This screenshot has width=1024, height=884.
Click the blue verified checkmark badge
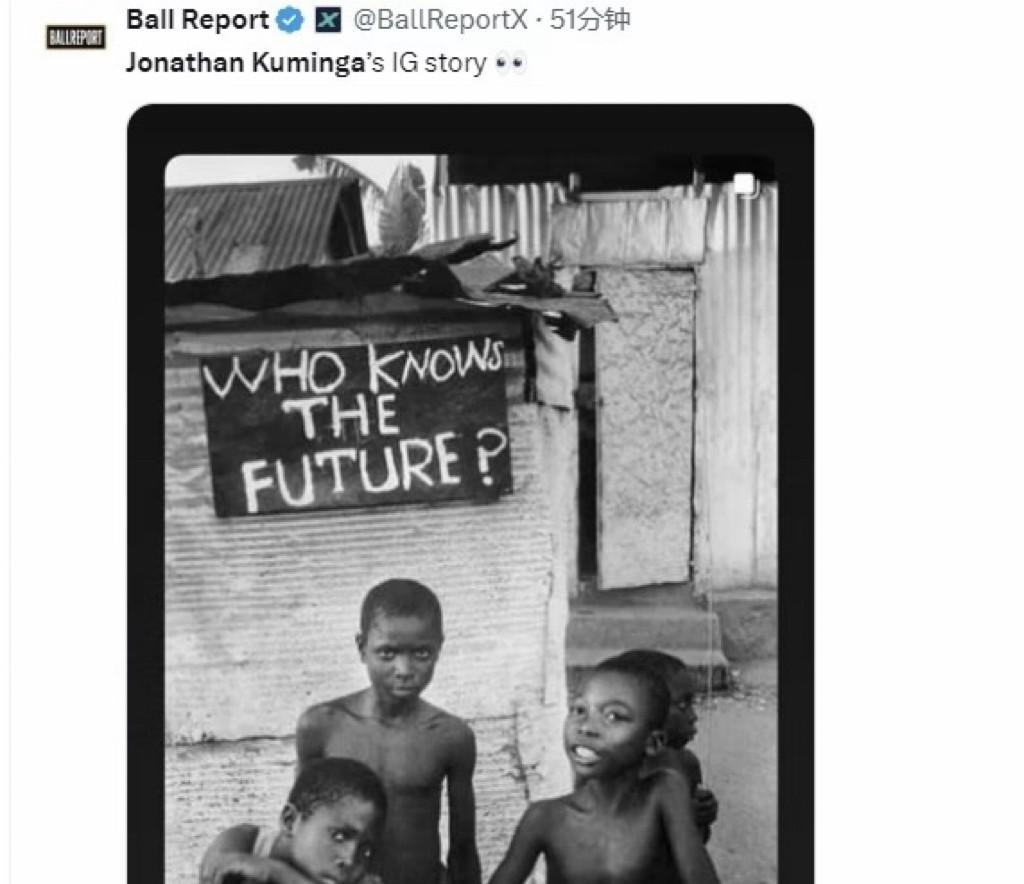click(x=290, y=21)
